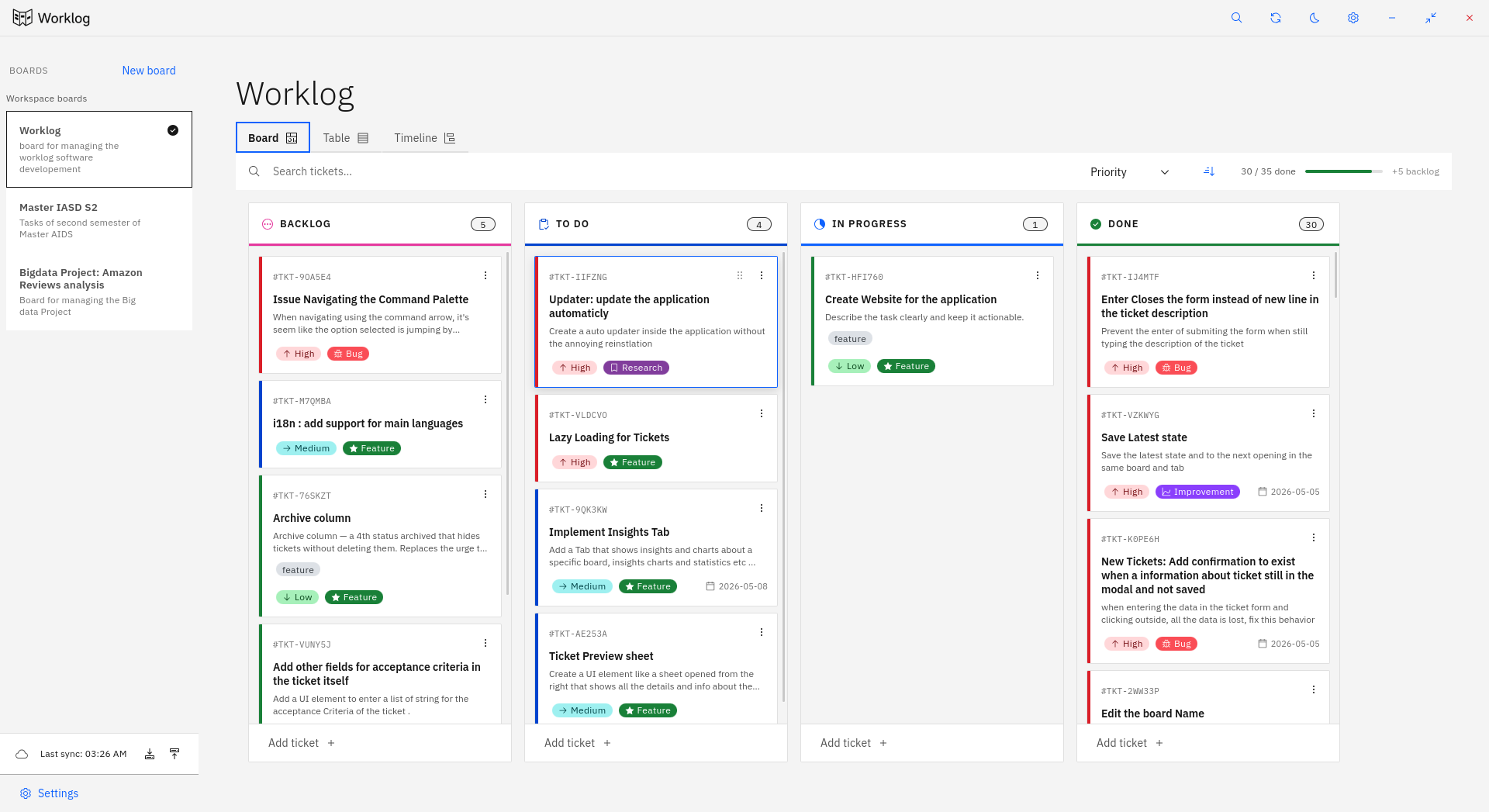This screenshot has width=1489, height=812.
Task: Click the download export icon near Last sync
Action: [150, 754]
